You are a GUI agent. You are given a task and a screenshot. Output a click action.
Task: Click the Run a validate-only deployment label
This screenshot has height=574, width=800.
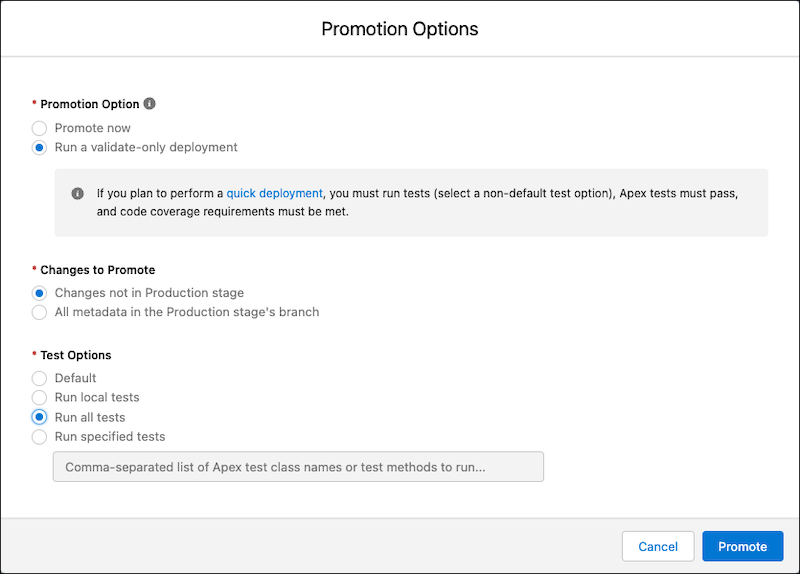[146, 147]
